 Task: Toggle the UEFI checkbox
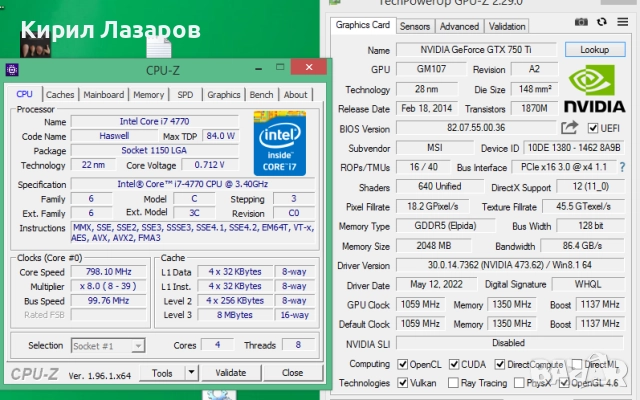tap(593, 128)
